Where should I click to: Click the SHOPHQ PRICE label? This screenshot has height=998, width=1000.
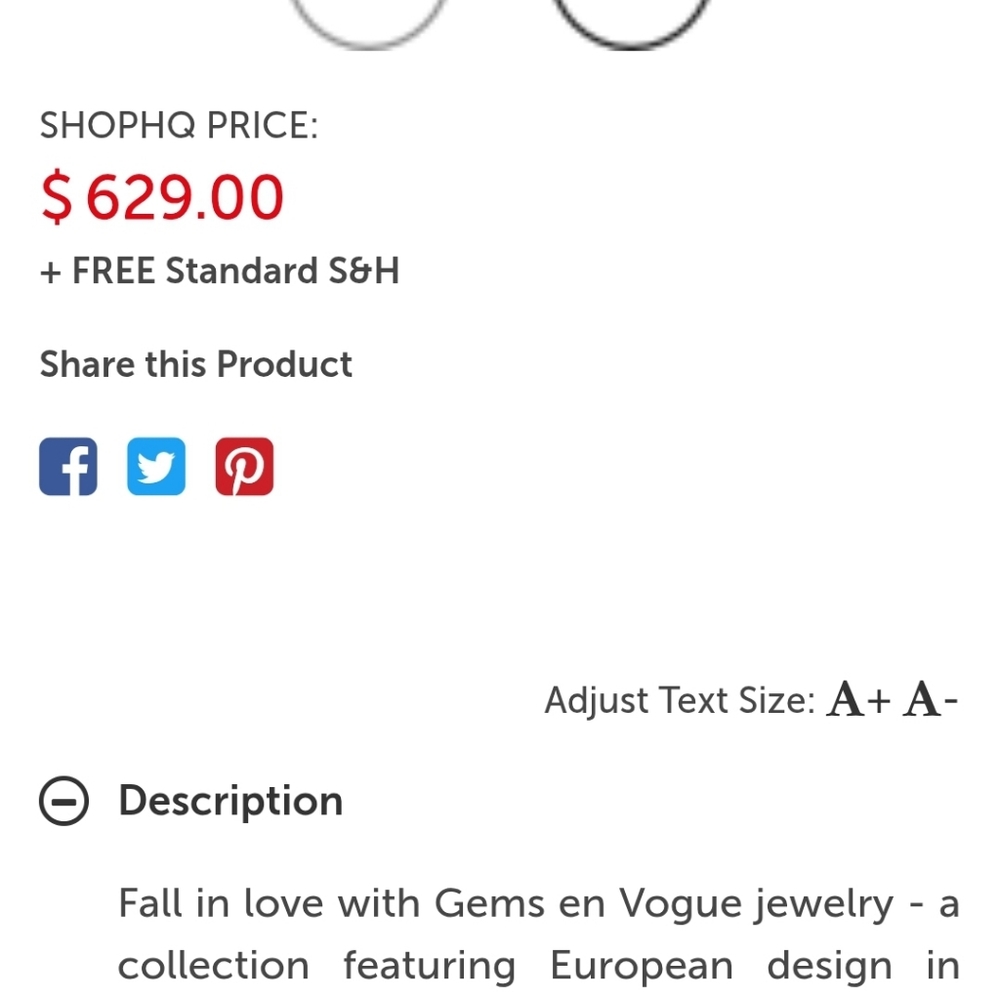(x=179, y=125)
